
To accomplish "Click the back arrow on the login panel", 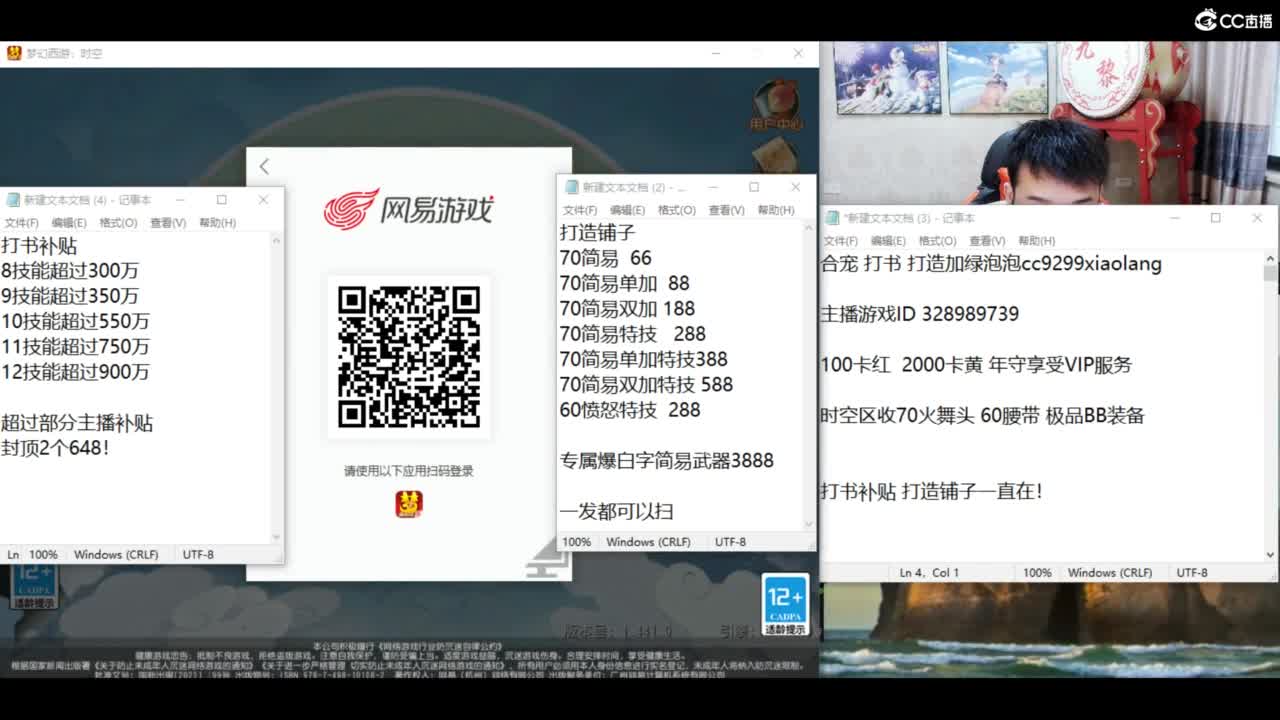I will (264, 166).
